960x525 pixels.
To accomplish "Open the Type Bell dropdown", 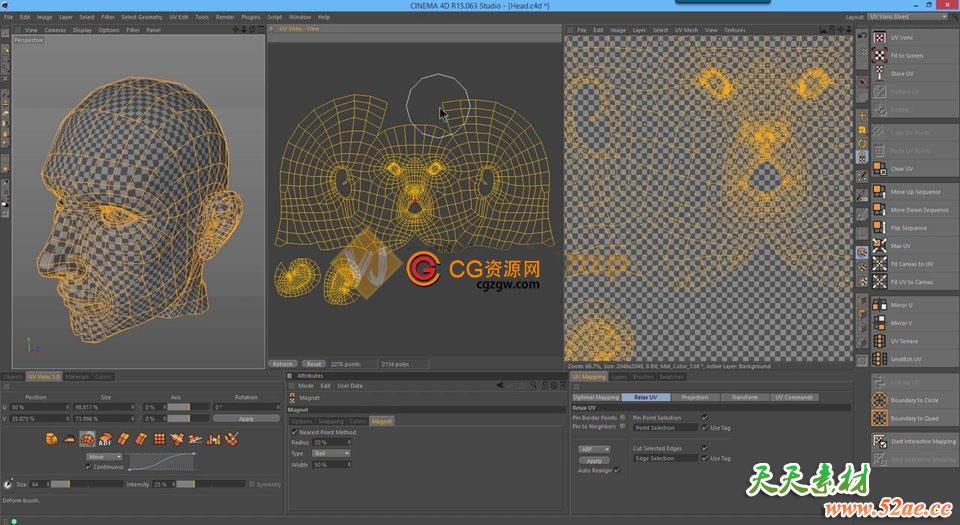I will pyautogui.click(x=331, y=453).
